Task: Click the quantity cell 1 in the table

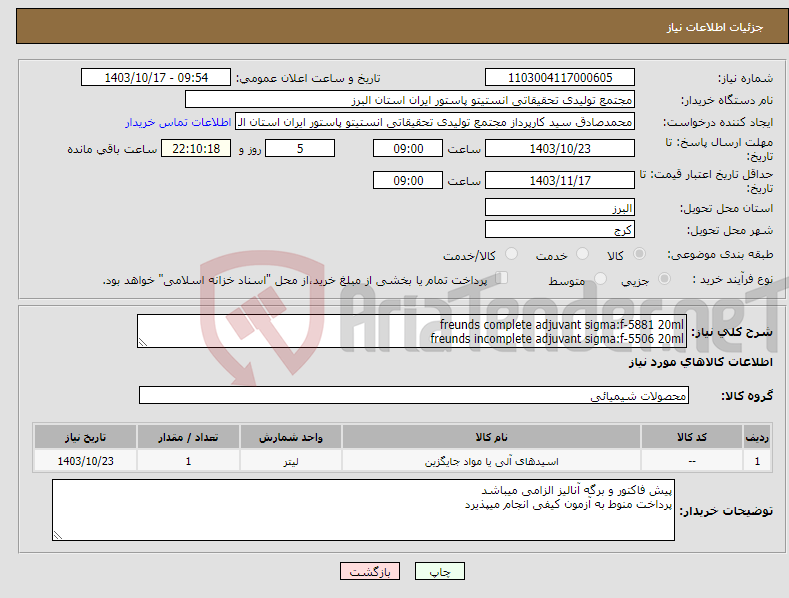Action: pyautogui.click(x=188, y=461)
